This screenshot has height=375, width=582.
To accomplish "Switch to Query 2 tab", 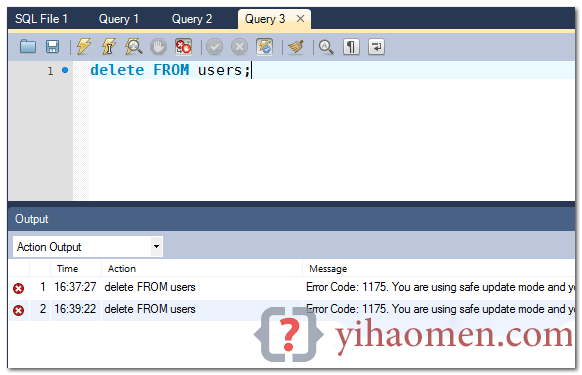I will click(x=192, y=19).
